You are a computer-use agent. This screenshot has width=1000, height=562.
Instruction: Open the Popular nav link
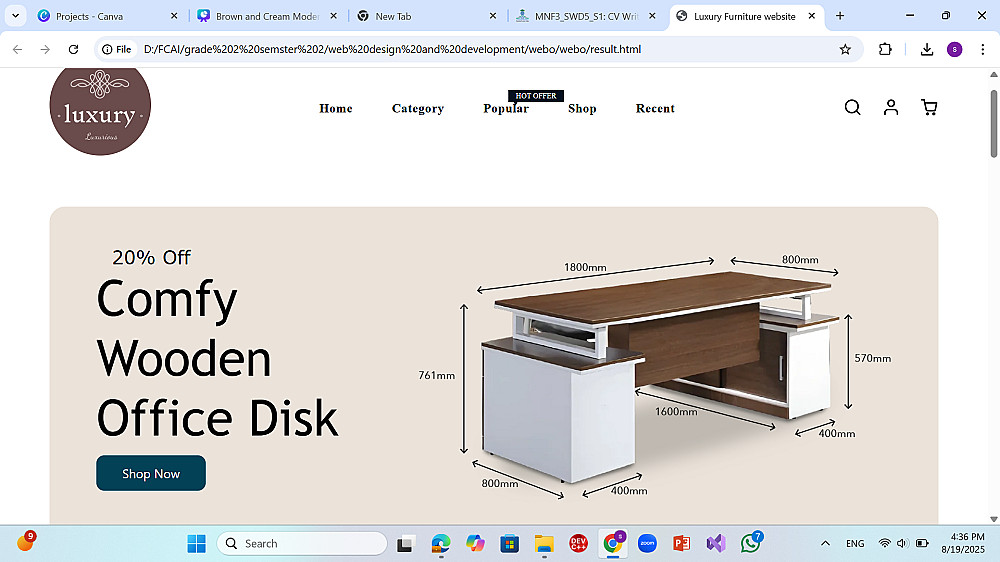(506, 108)
